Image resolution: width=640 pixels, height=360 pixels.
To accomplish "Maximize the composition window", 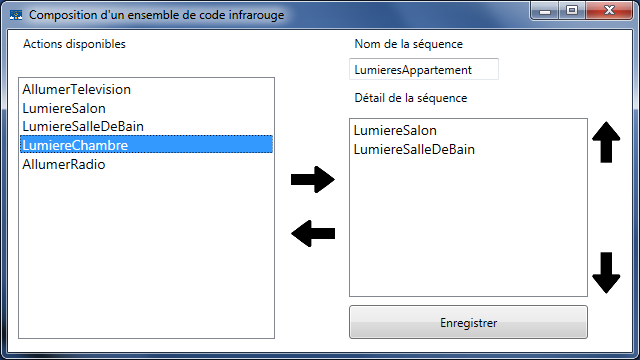I will pos(572,11).
